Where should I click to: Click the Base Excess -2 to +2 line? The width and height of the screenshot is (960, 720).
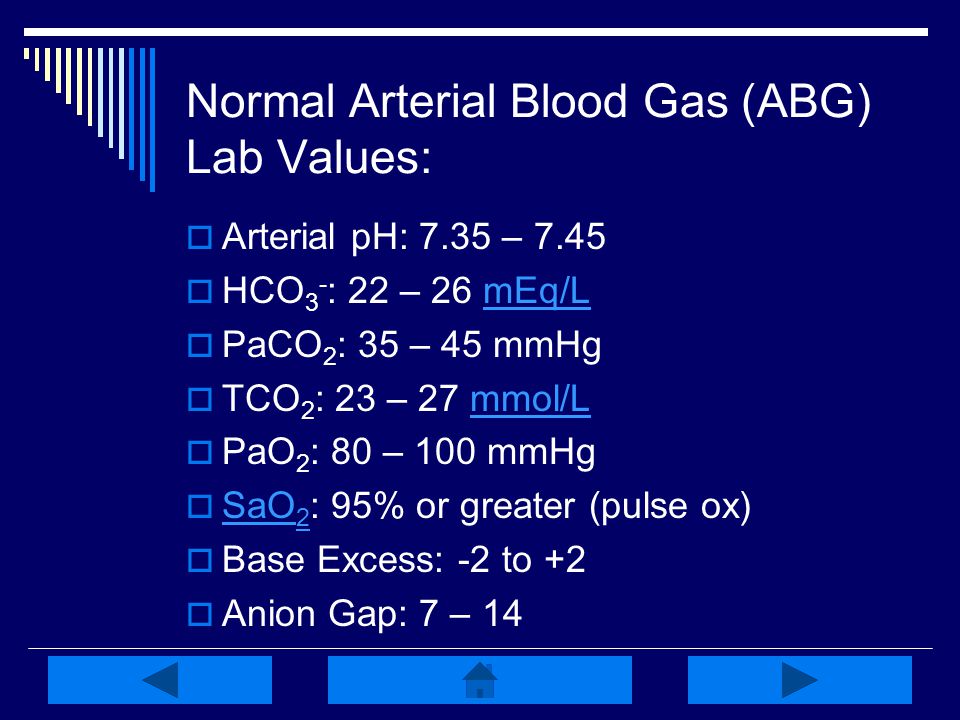(403, 560)
